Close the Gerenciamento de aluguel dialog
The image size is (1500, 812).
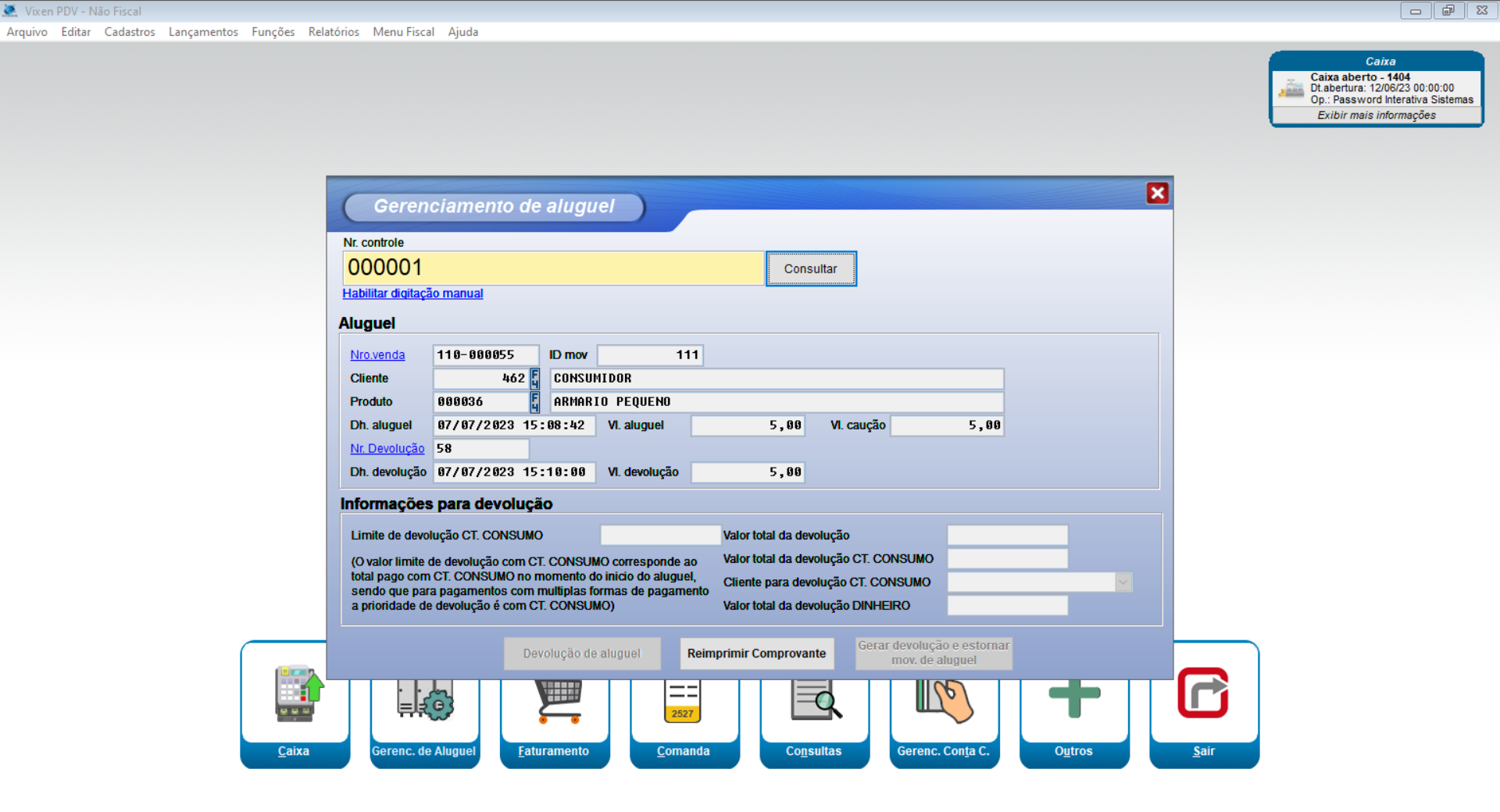click(x=1157, y=193)
